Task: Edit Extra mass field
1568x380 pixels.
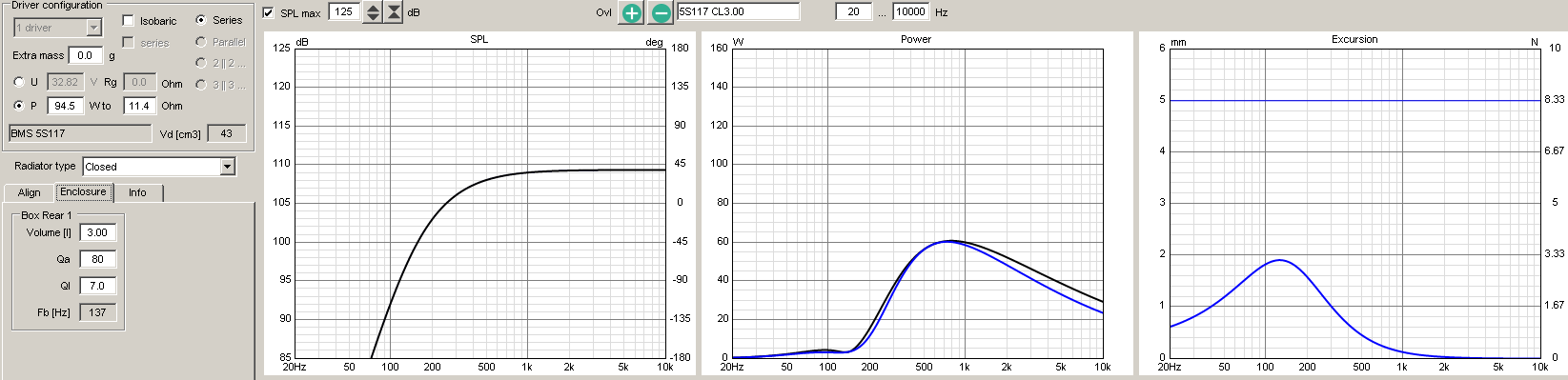Action: click(86, 55)
